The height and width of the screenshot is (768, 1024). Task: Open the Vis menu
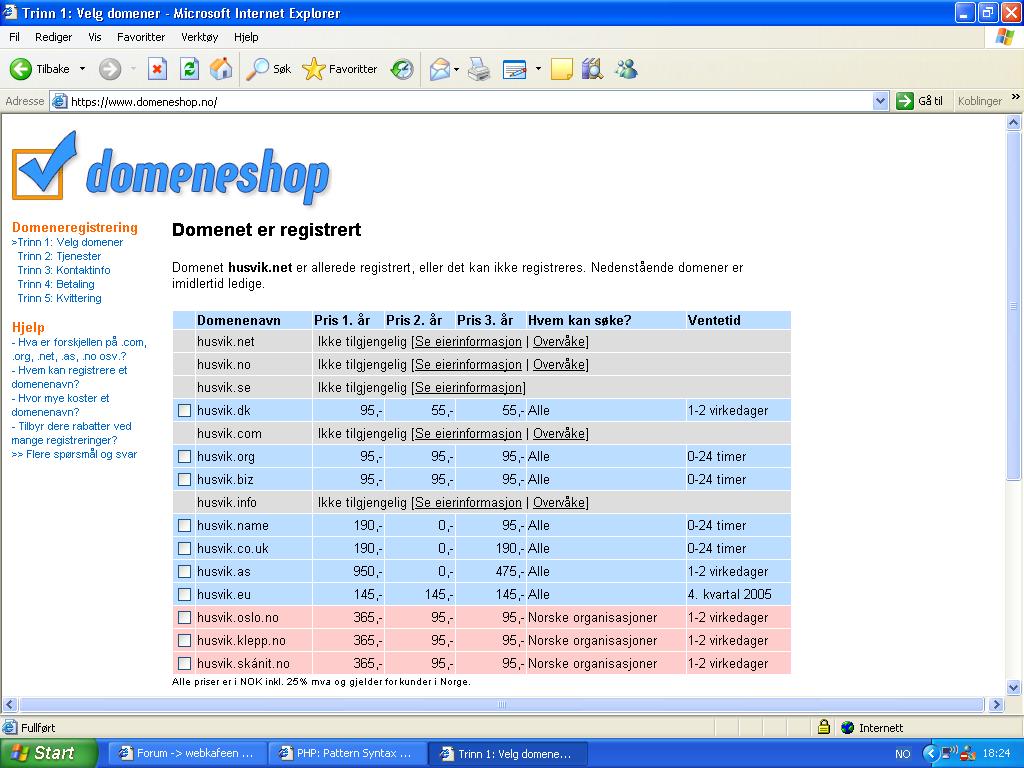[x=95, y=37]
